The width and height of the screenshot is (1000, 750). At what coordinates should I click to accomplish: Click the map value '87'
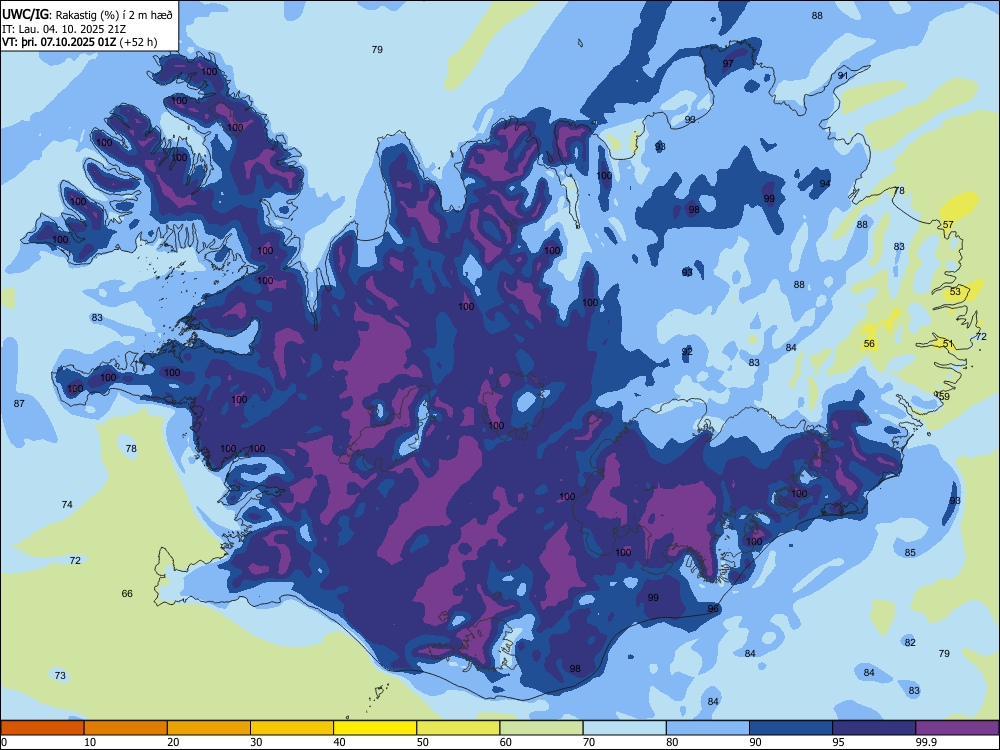tap(19, 403)
